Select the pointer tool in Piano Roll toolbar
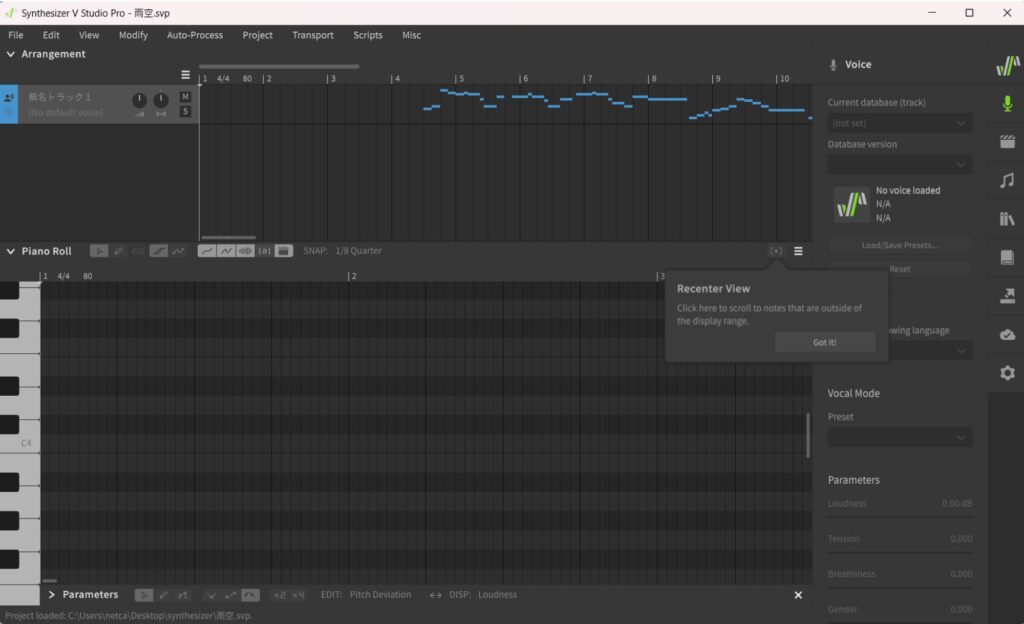This screenshot has height=624, width=1024. click(99, 251)
